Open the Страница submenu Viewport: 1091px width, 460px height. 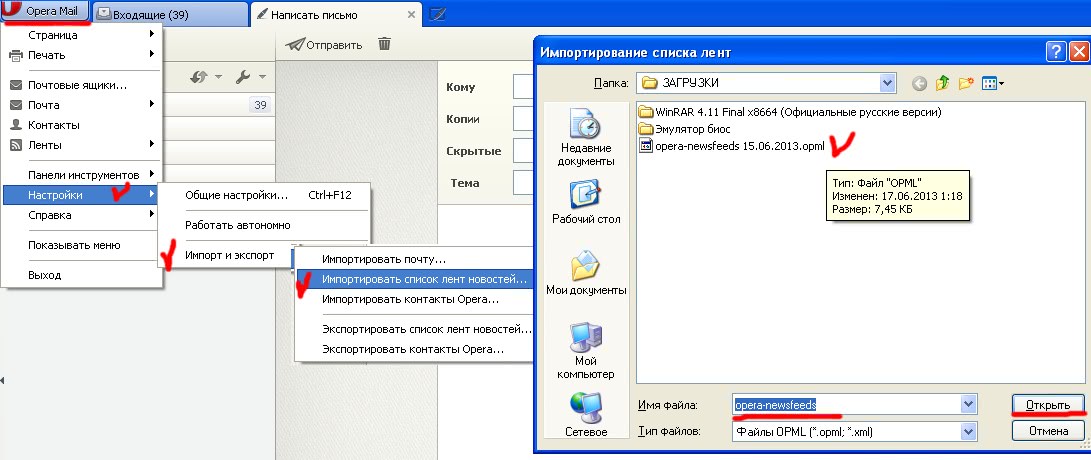click(82, 35)
